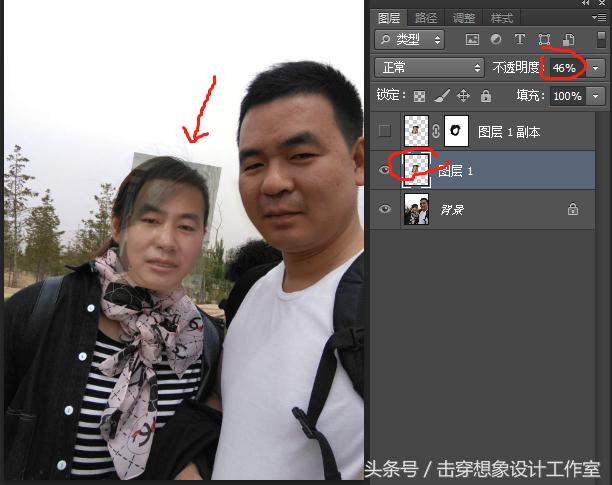This screenshot has height=485, width=612.
Task: Select the 图层 1 副本 layer thumbnail
Action: [416, 131]
